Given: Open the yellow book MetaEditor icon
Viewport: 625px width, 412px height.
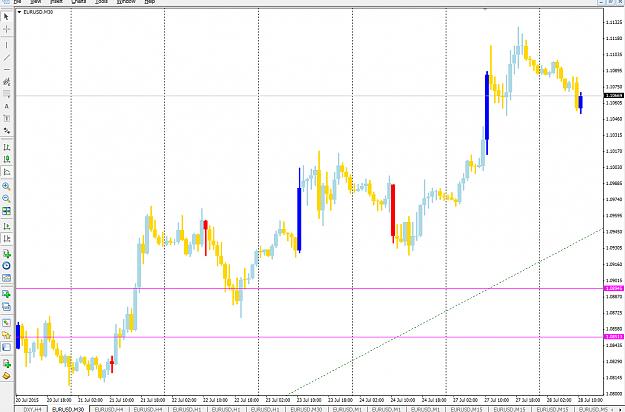Looking at the screenshot, I should [6, 376].
